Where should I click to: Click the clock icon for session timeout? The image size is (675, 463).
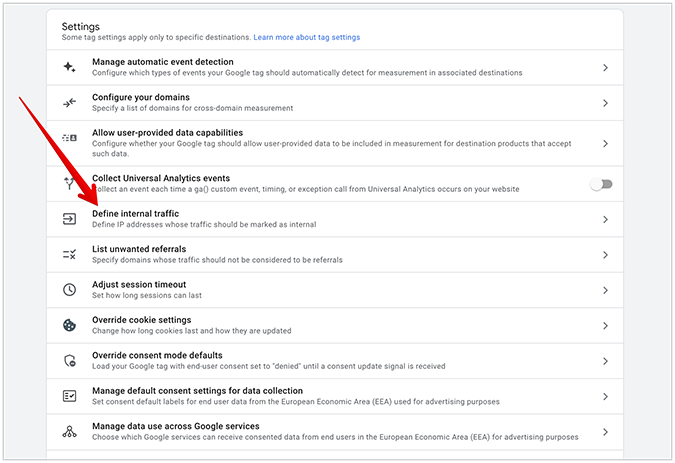tap(69, 290)
